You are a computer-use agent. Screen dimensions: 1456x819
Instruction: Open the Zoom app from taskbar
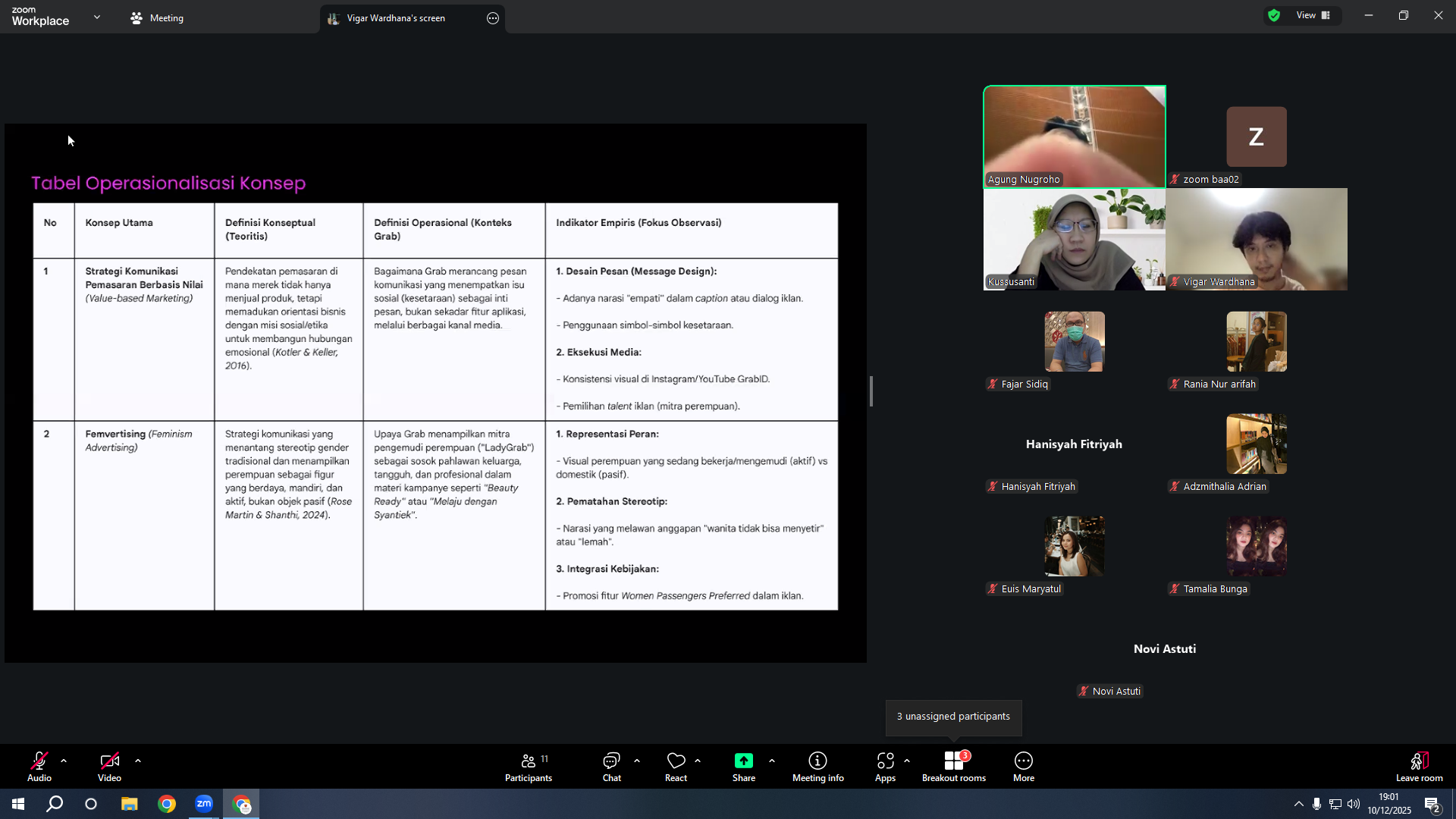(204, 804)
